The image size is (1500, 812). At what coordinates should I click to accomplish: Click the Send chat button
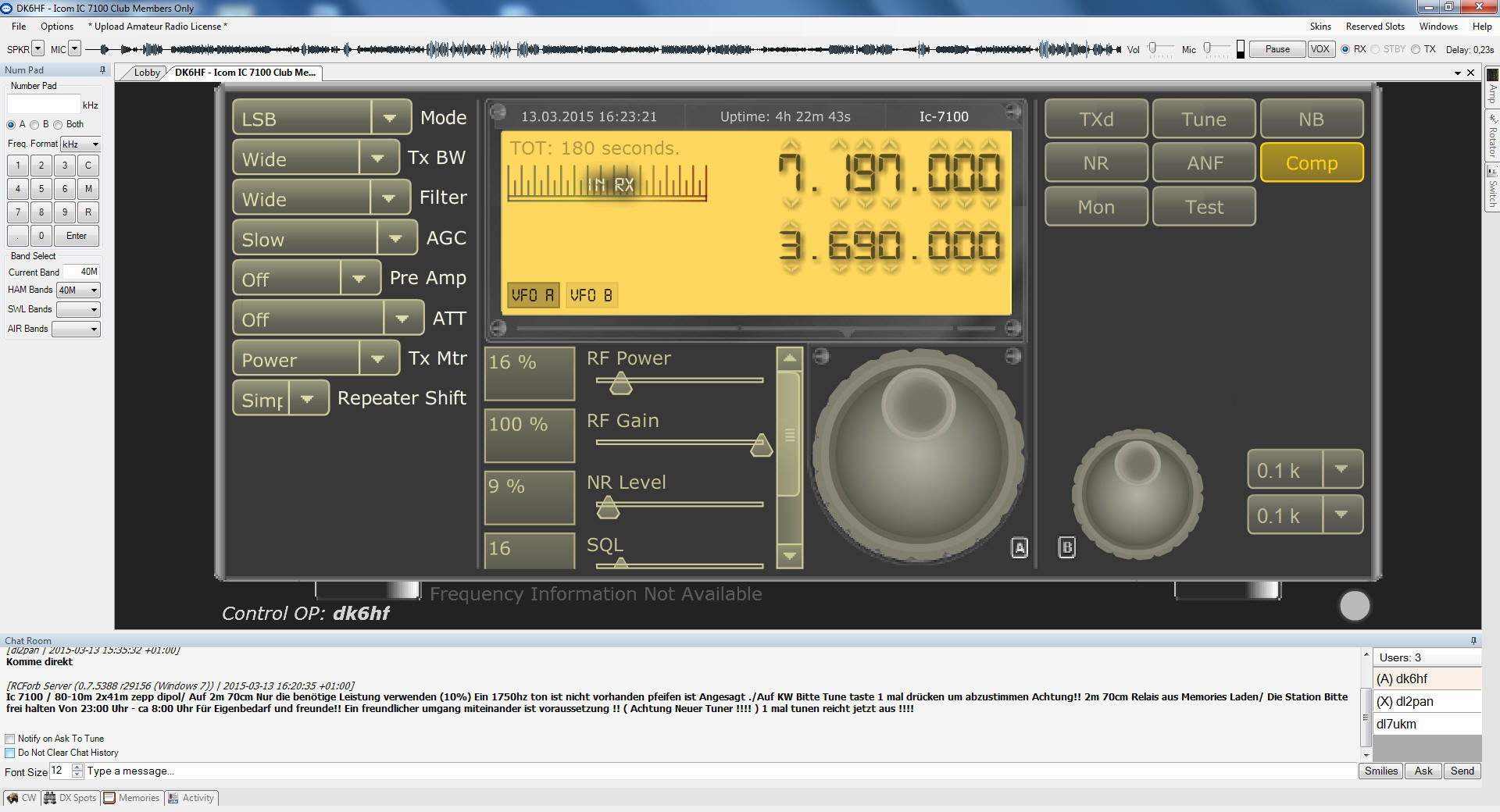pyautogui.click(x=1462, y=771)
